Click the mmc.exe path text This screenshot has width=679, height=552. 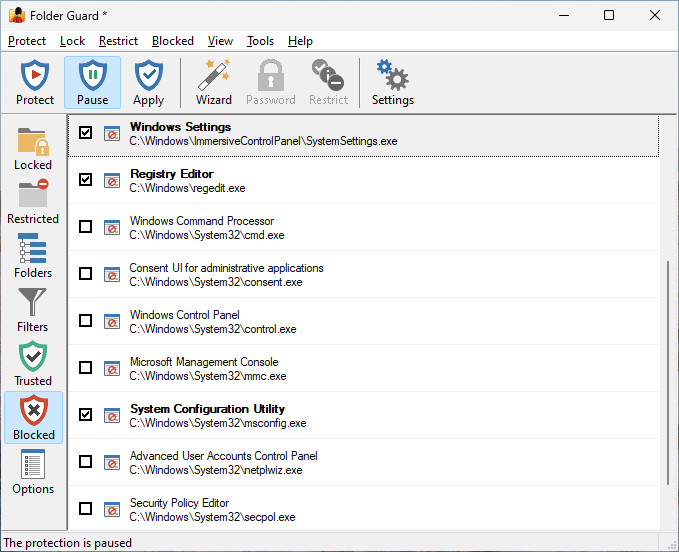[208, 376]
